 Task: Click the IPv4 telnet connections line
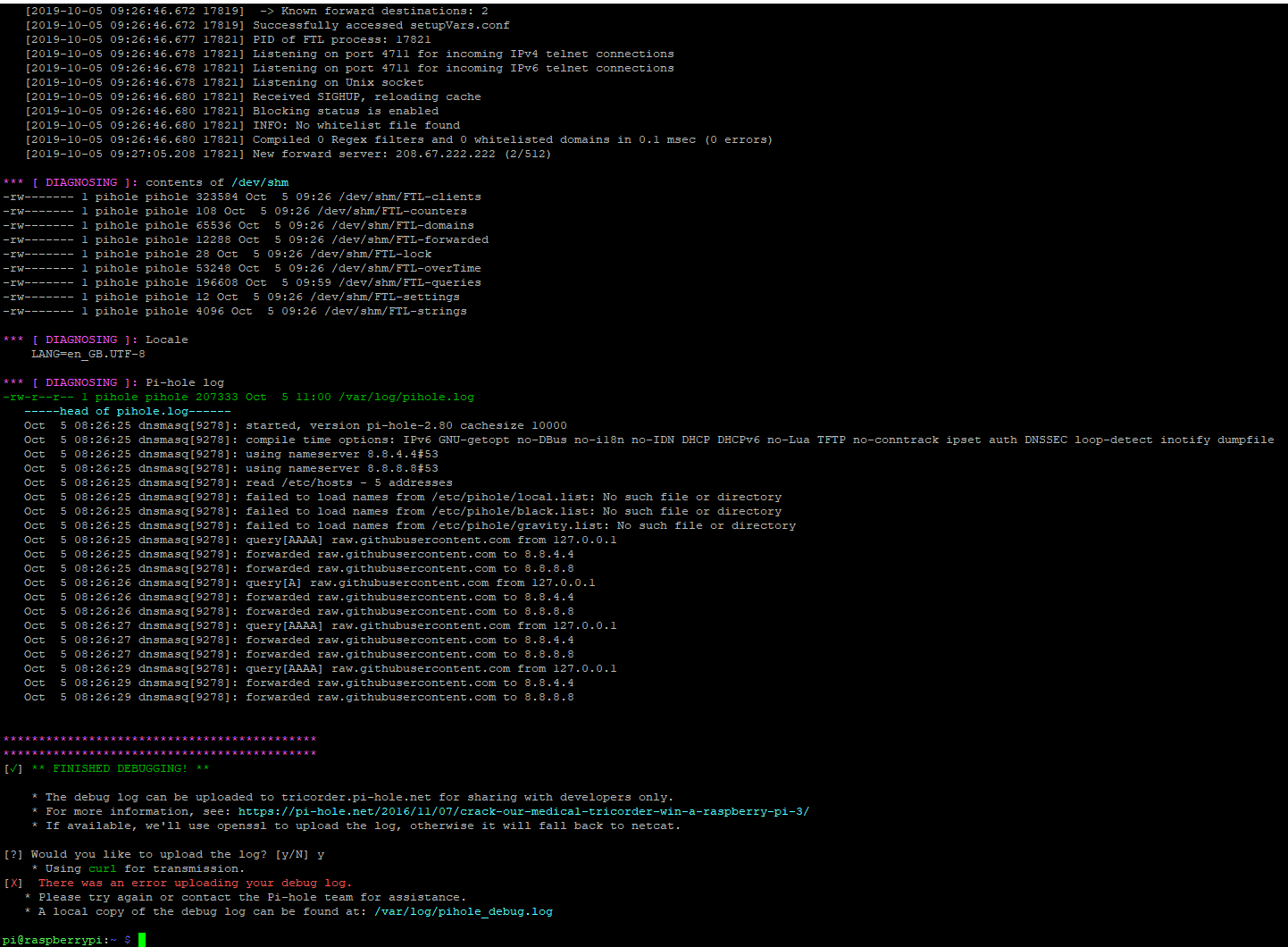(349, 54)
